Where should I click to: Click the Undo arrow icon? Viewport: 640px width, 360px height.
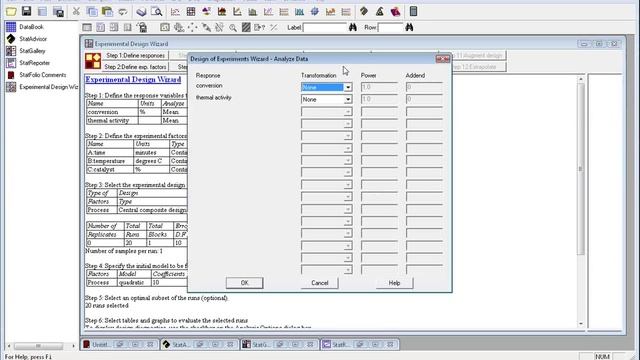click(123, 11)
